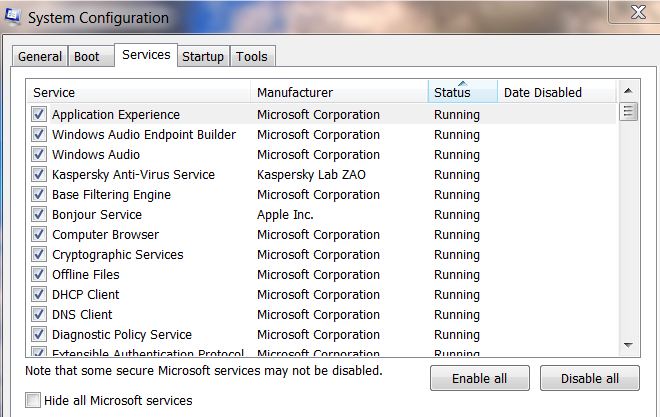Check Hide all Microsoft services

click(34, 400)
